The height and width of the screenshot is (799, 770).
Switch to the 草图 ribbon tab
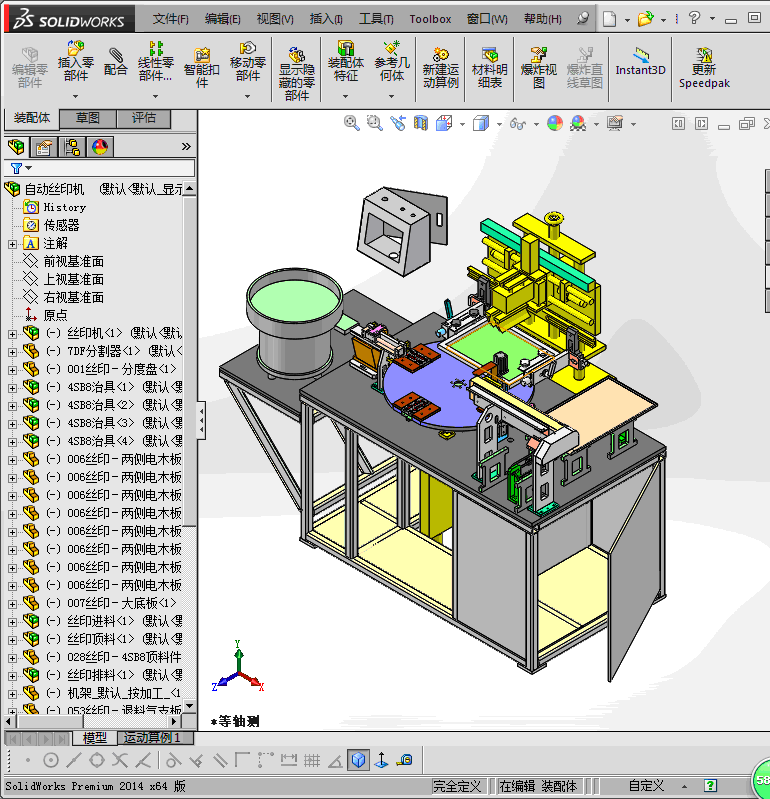[x=88, y=118]
